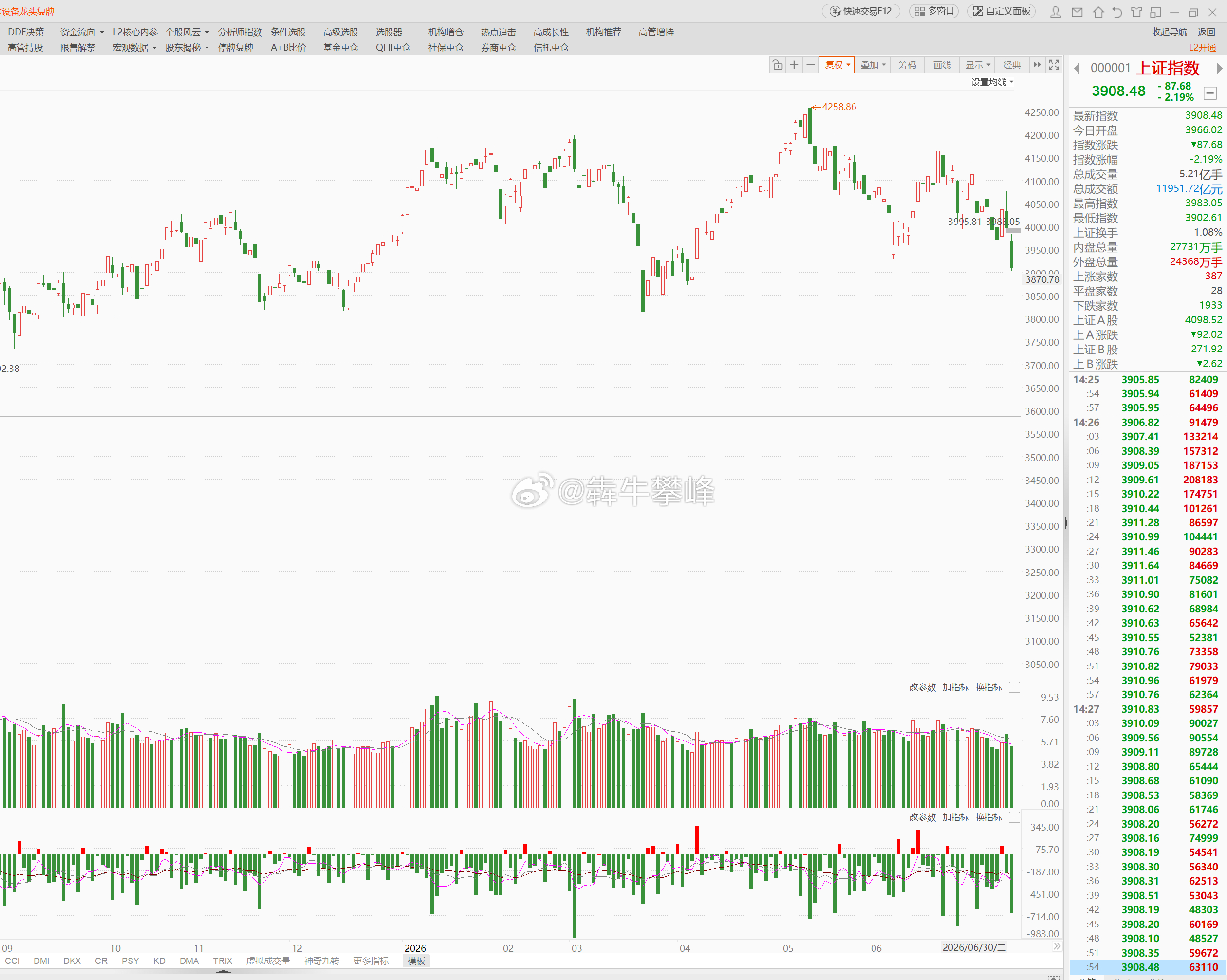Open 多窗口 multi-window view

coord(934,11)
